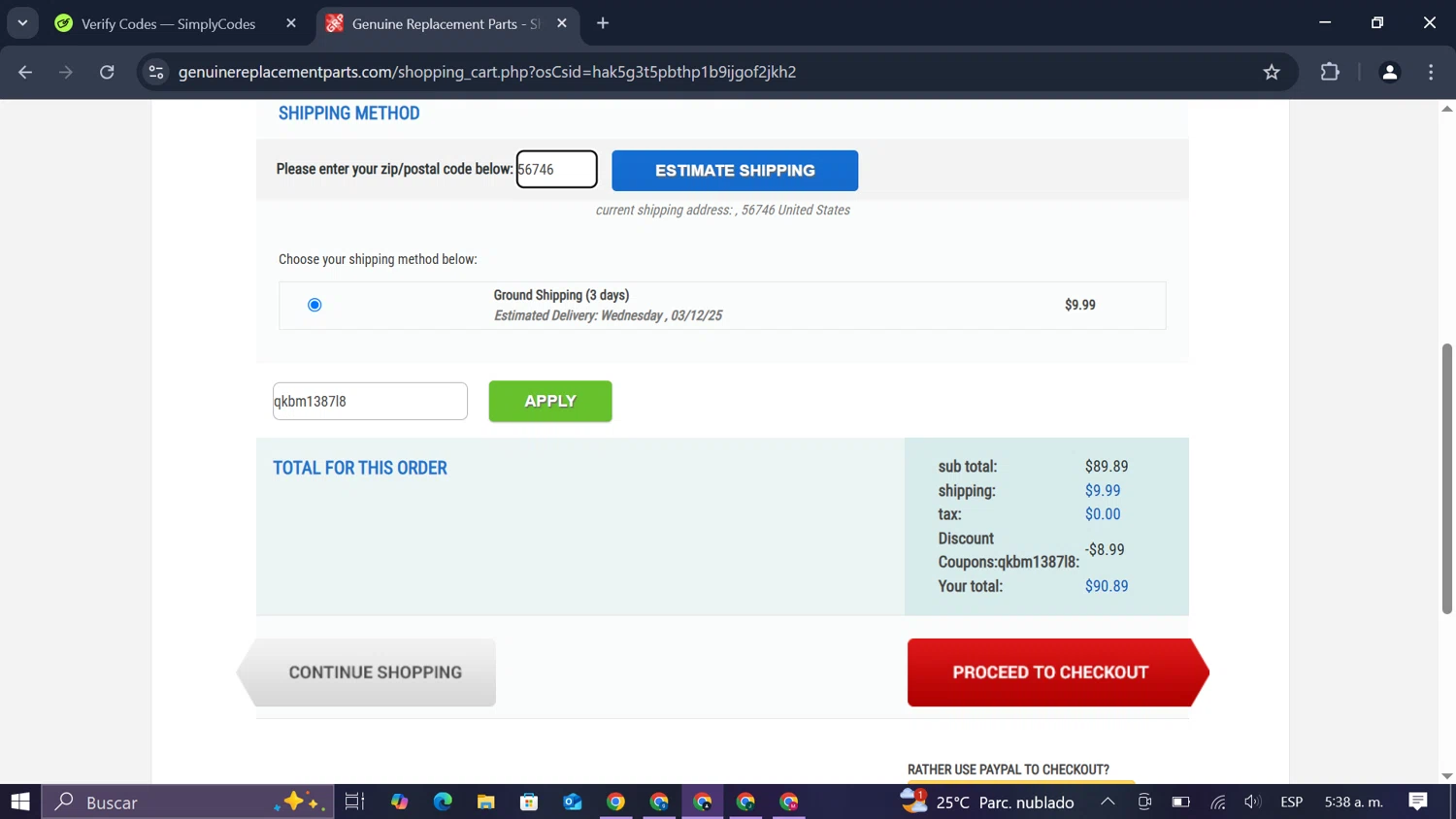
Task: Check the battery status icon
Action: [1180, 802]
